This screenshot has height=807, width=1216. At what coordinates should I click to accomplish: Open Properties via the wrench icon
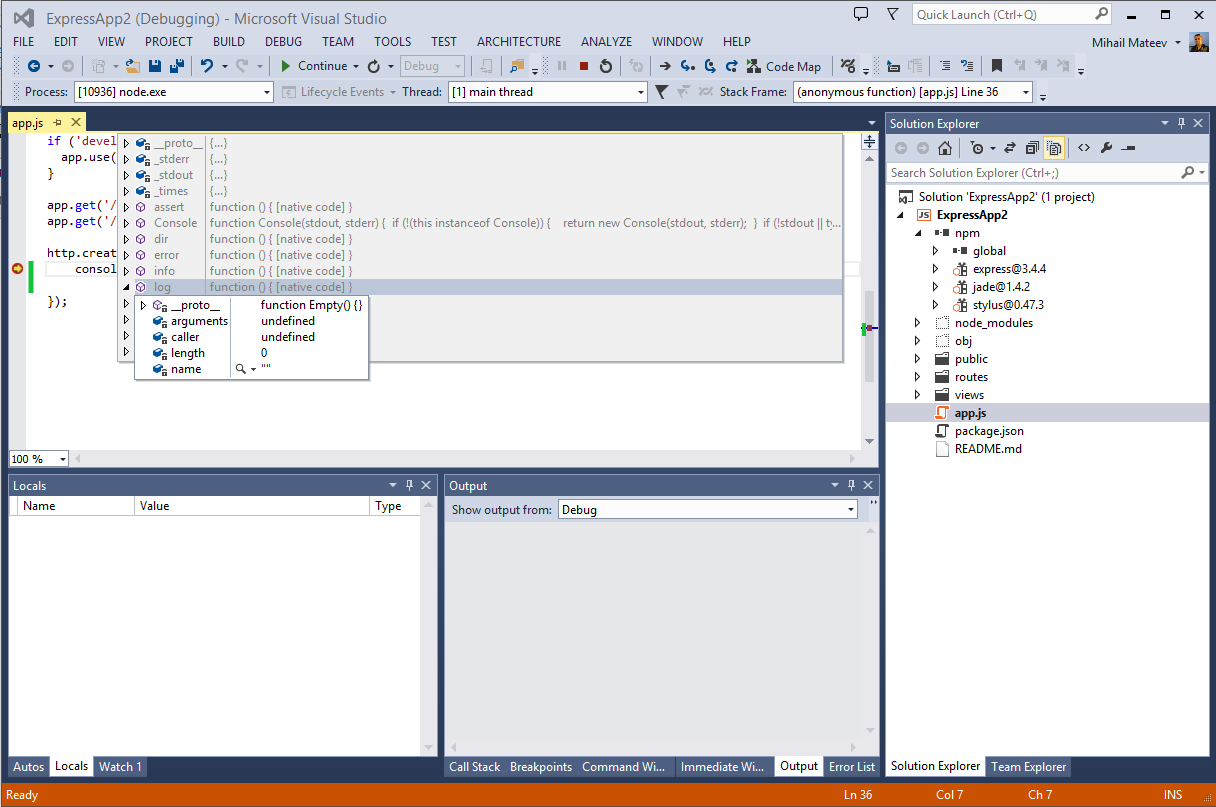1106,148
